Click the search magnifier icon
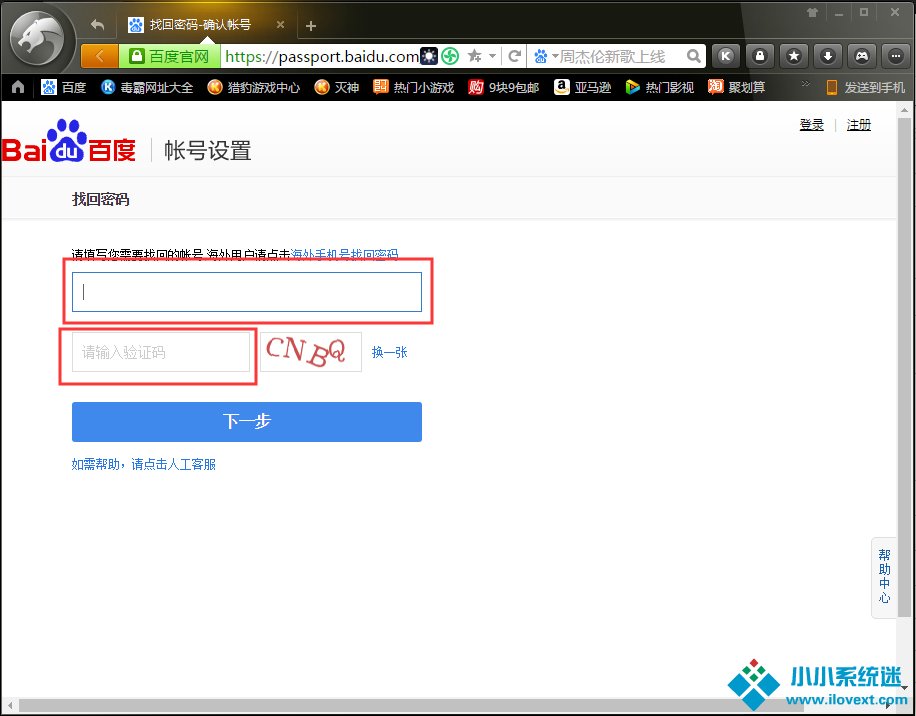 tap(694, 57)
